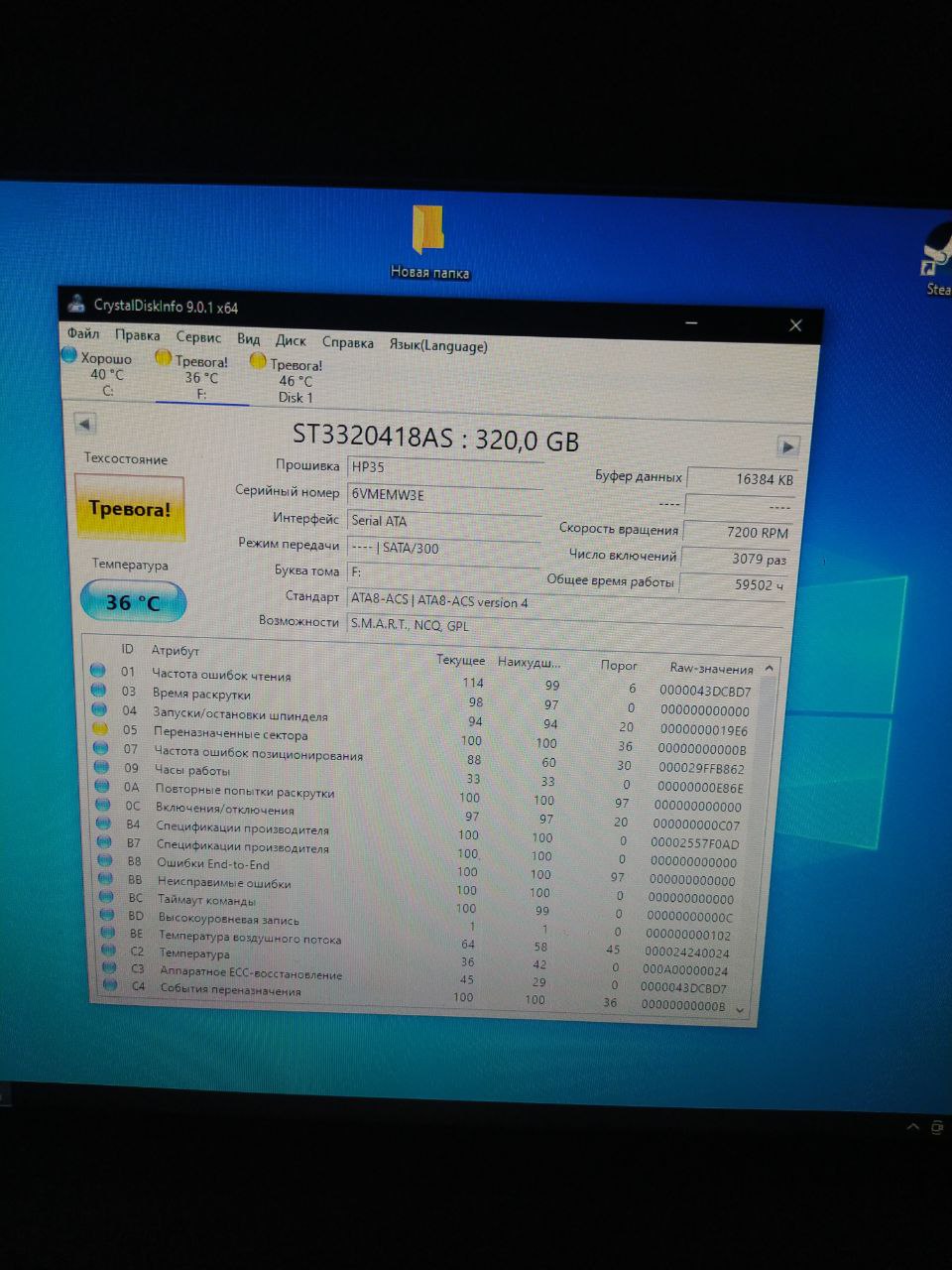Click power-on count field 3079 раз

737,559
